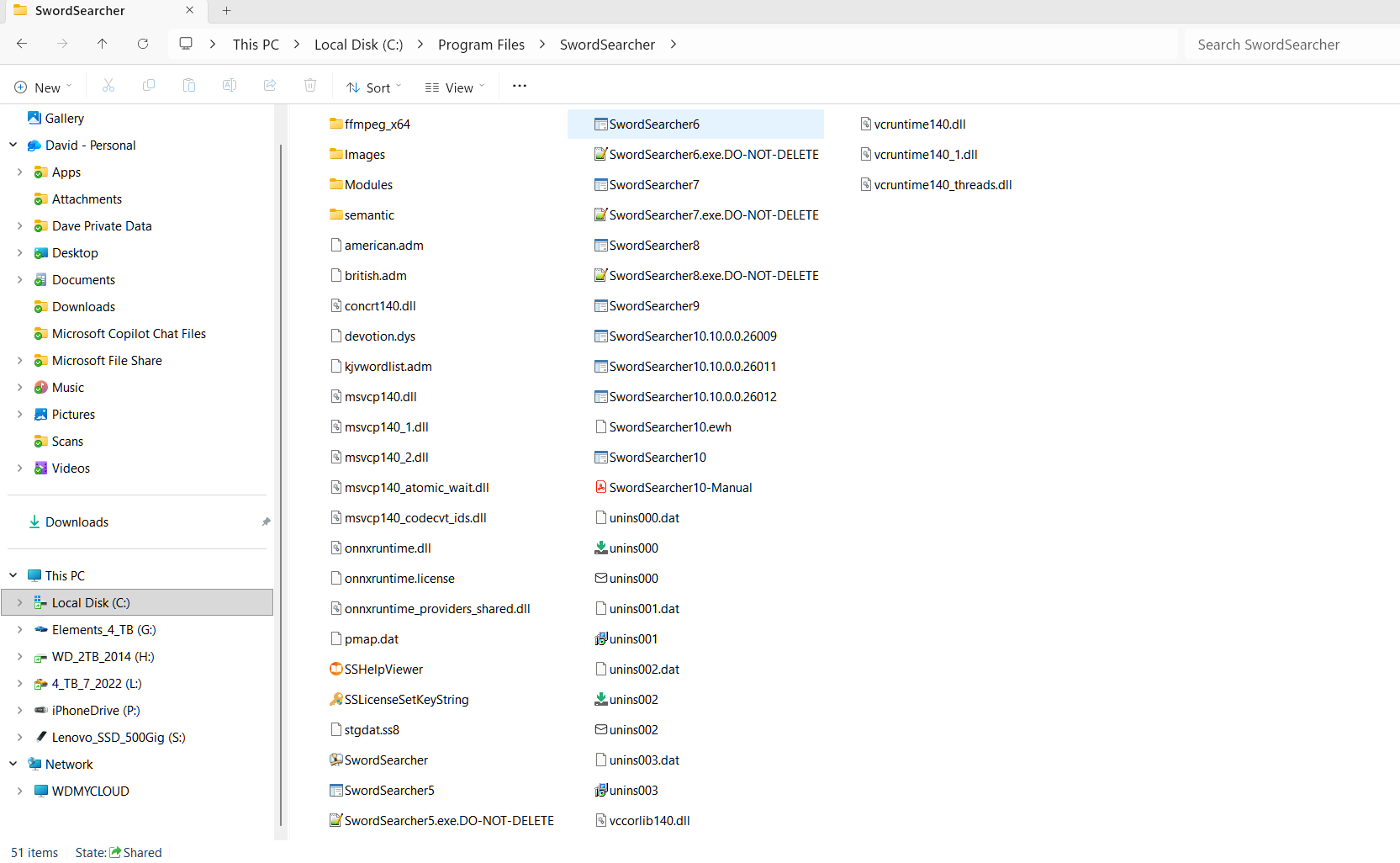Click the iPhoneDrive (P:) drive icon
The height and width of the screenshot is (863, 1400).
40,710
